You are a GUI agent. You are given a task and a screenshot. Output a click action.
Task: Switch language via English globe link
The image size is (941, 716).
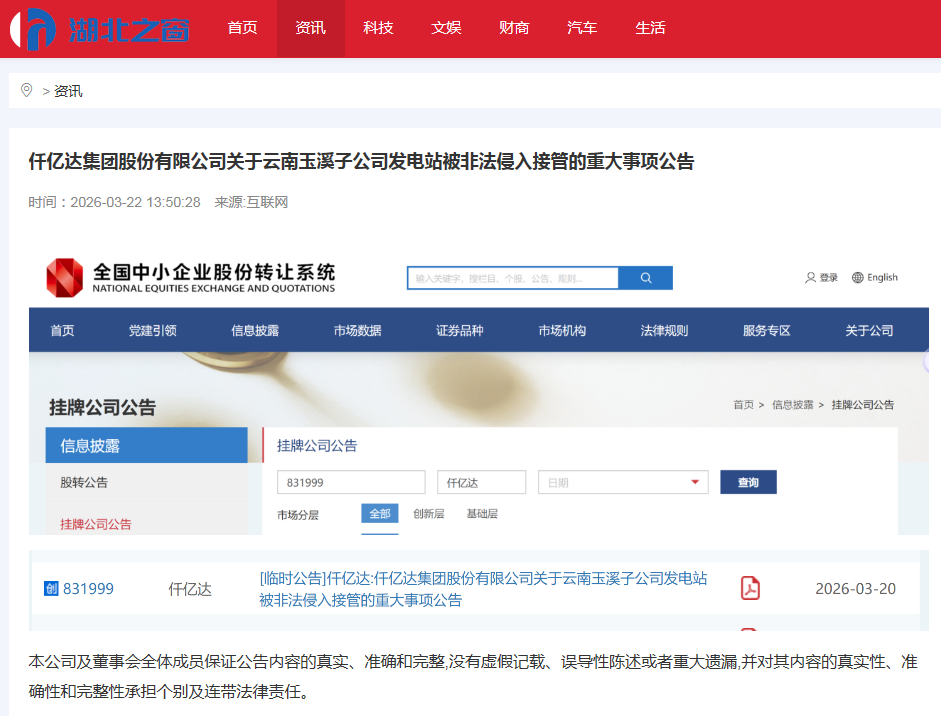tap(875, 277)
